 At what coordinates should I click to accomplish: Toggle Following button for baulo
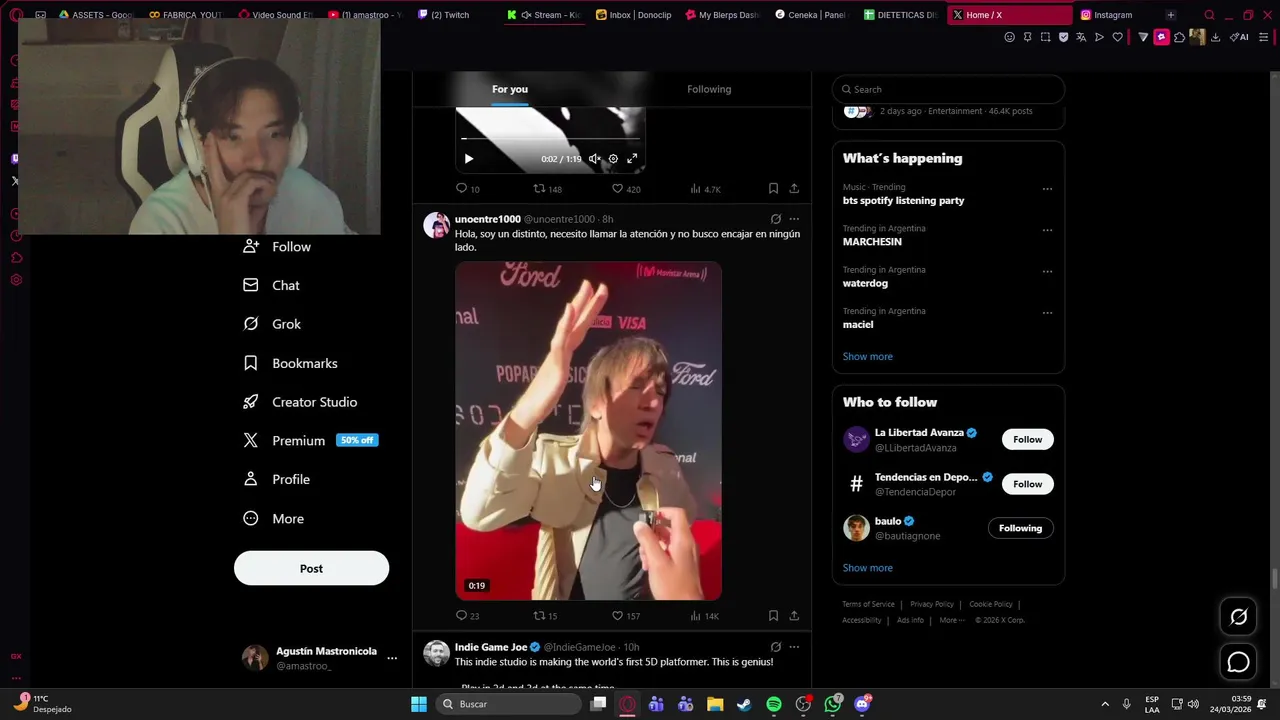pos(1020,528)
